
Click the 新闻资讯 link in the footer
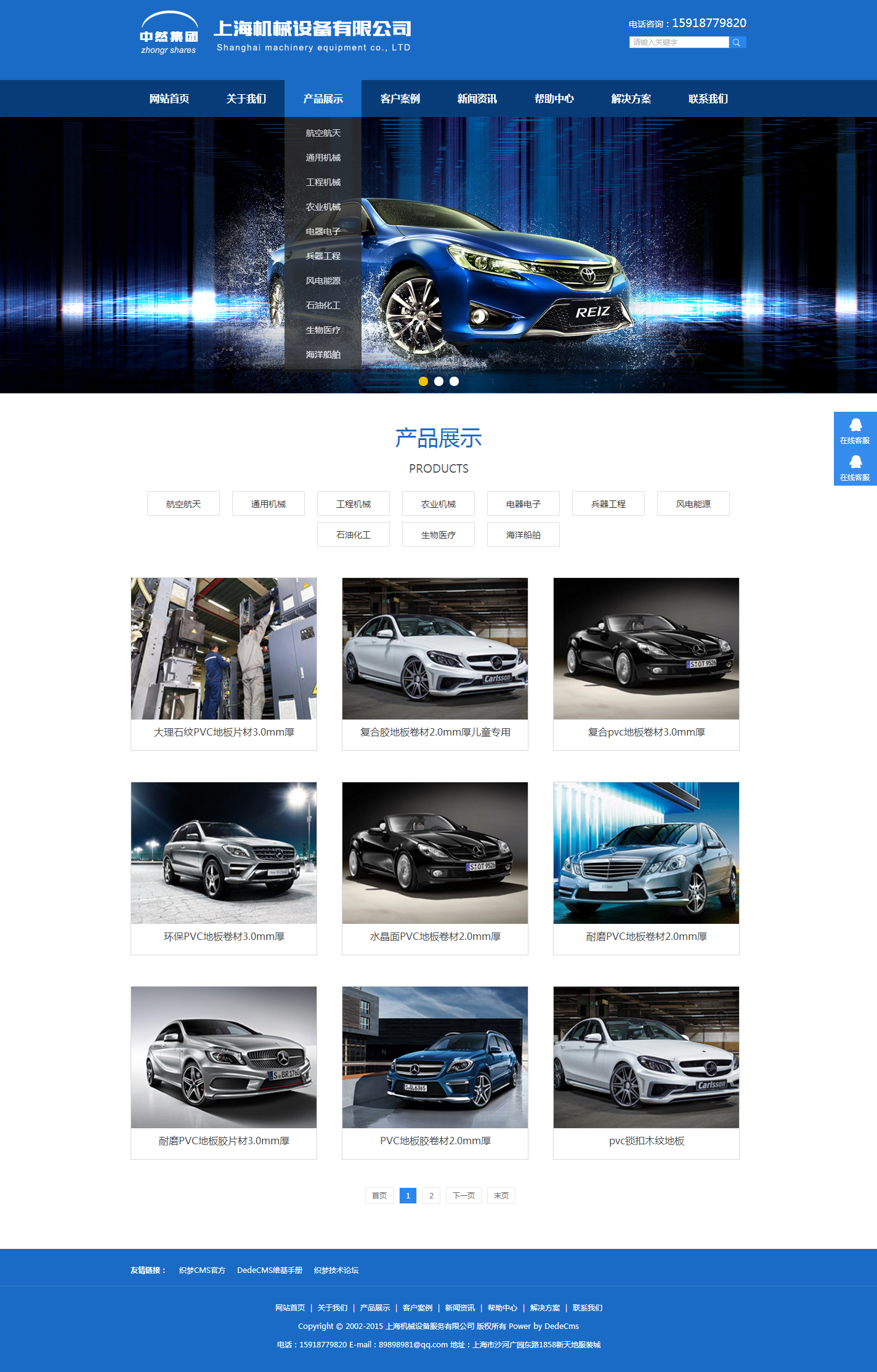pos(459,1307)
